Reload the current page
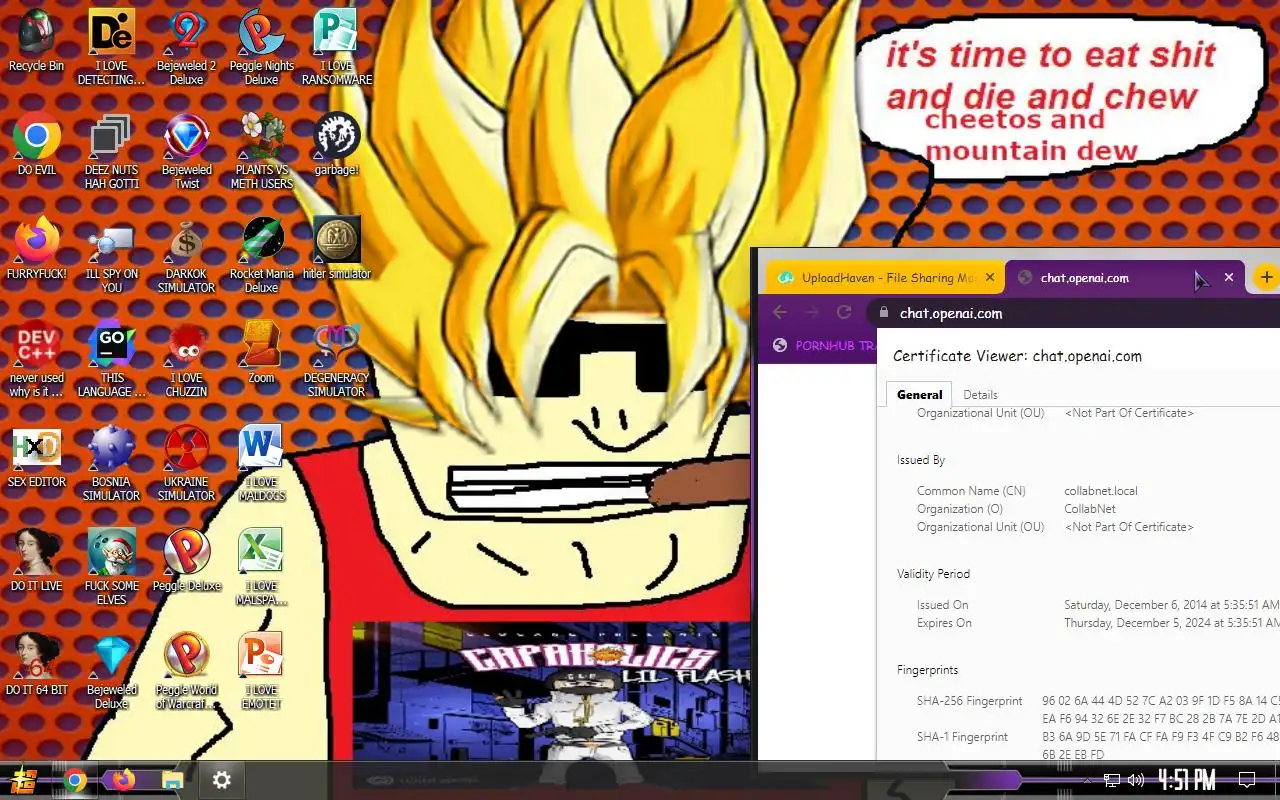Screen dimensions: 1280x800 [844, 313]
